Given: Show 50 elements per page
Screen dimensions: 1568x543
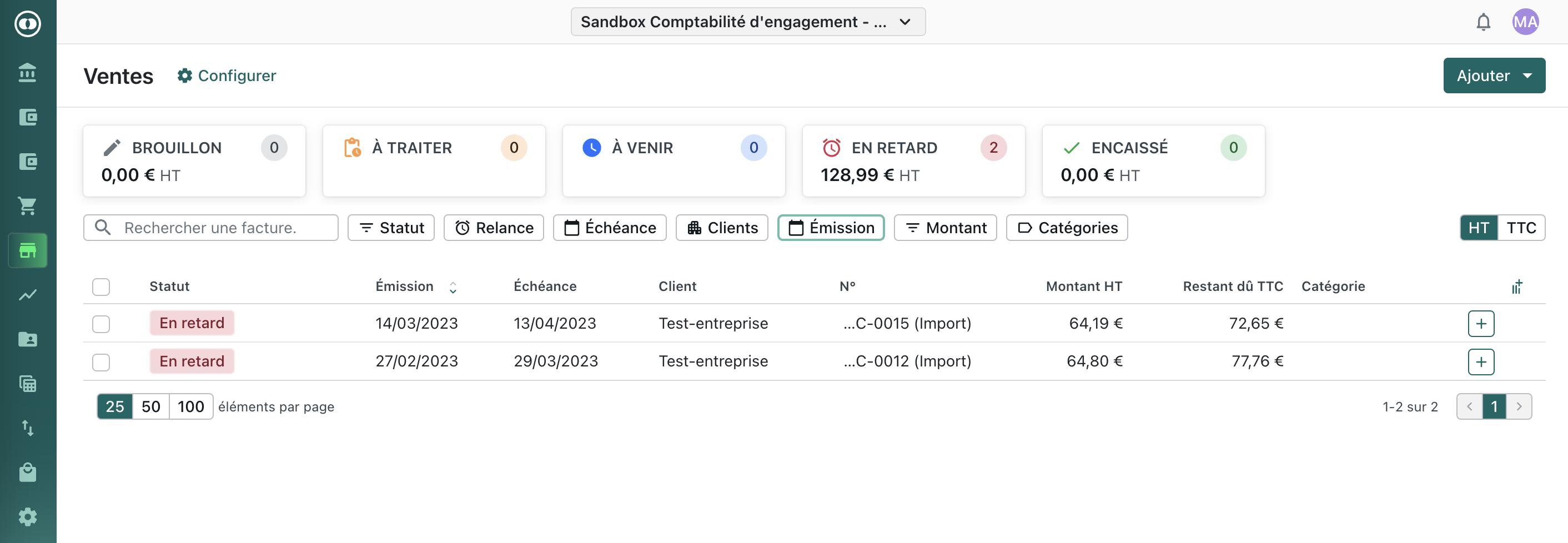Looking at the screenshot, I should click(151, 406).
